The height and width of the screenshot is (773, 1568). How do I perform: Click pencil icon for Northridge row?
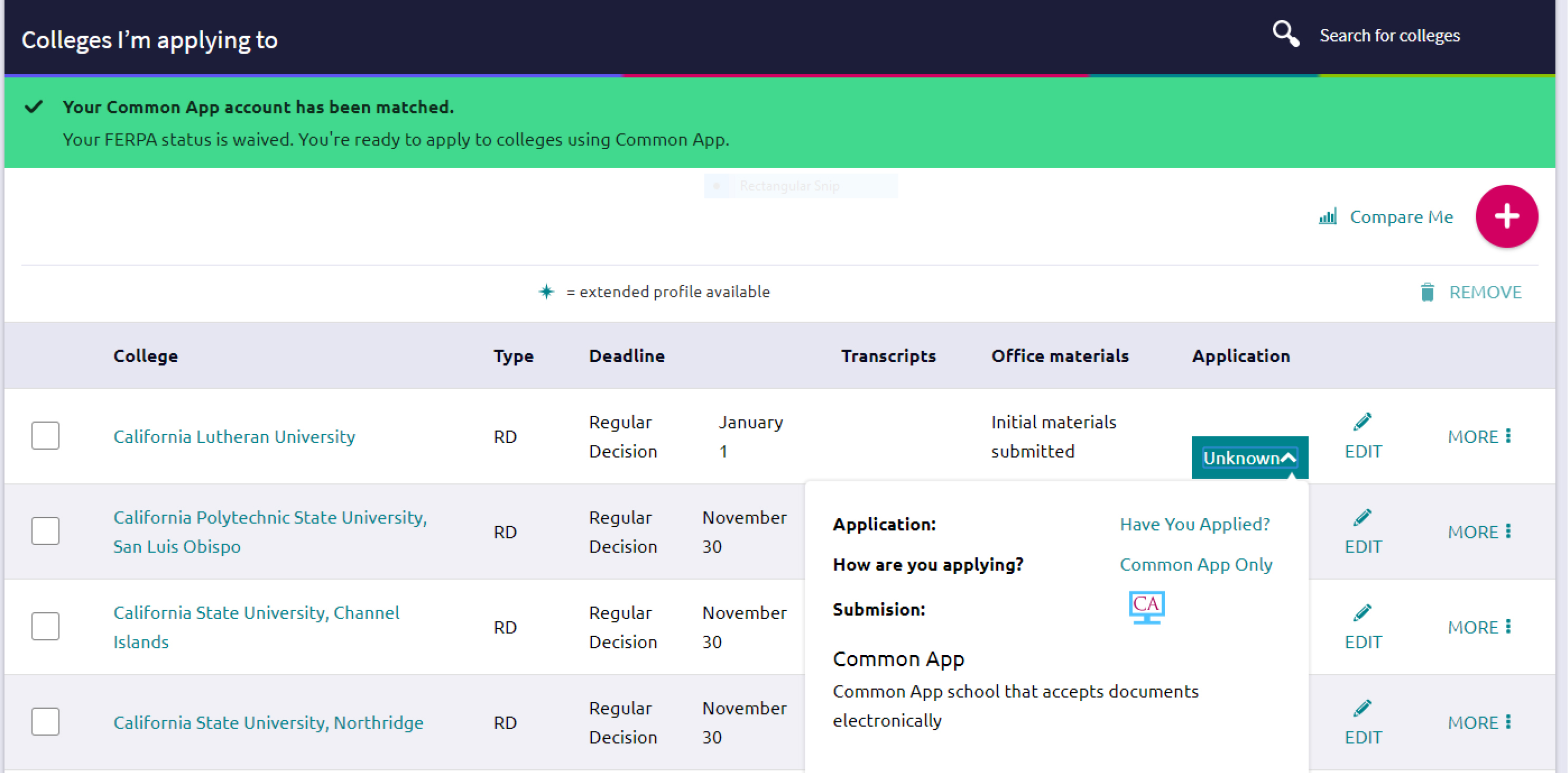(1362, 707)
